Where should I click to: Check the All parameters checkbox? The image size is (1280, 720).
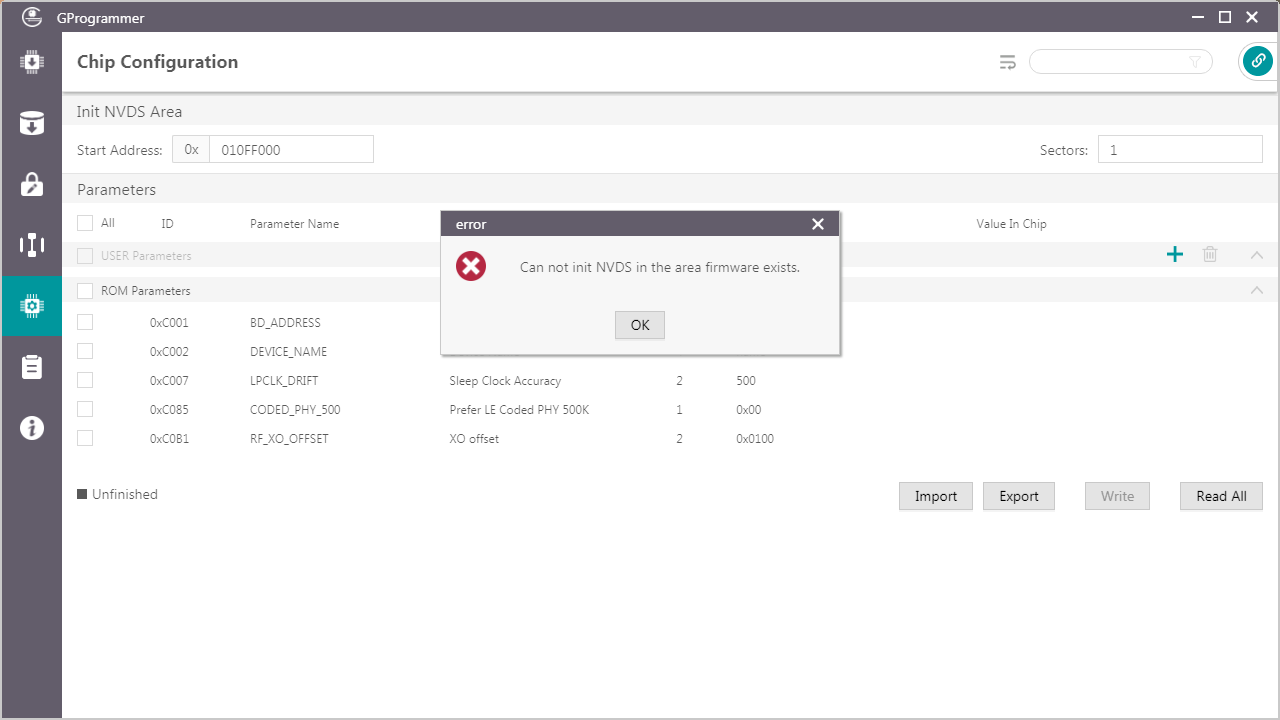tap(85, 223)
